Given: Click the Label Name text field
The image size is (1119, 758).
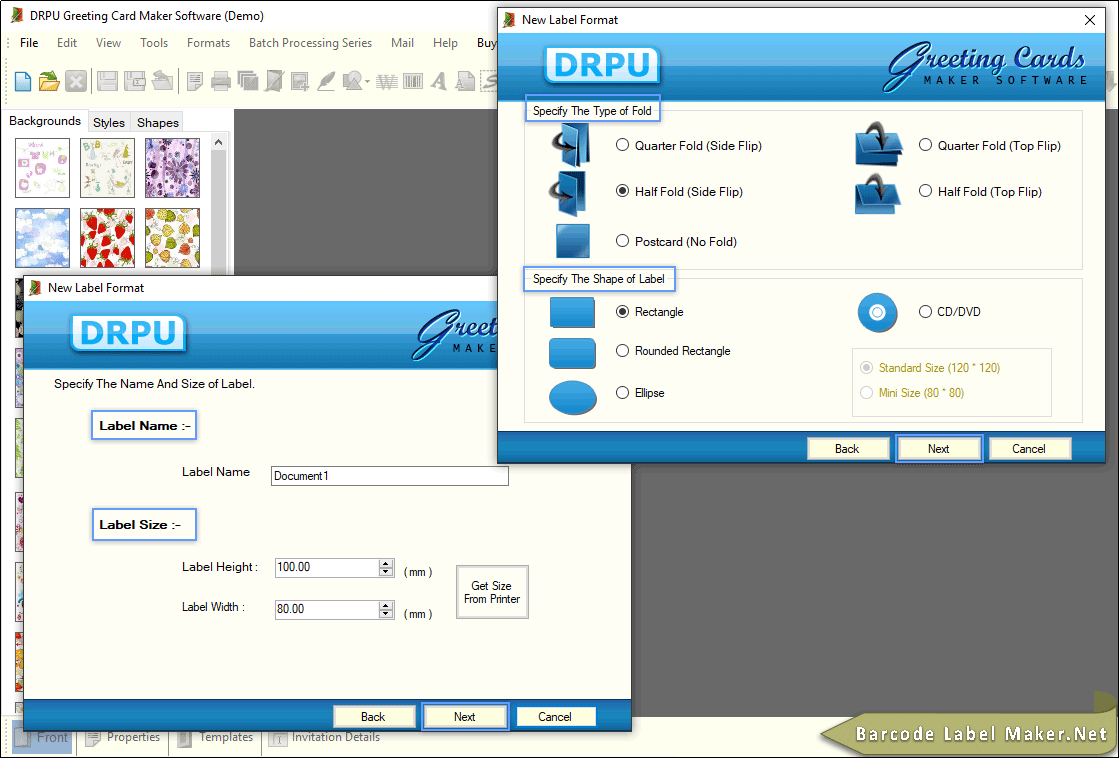Looking at the screenshot, I should point(390,476).
